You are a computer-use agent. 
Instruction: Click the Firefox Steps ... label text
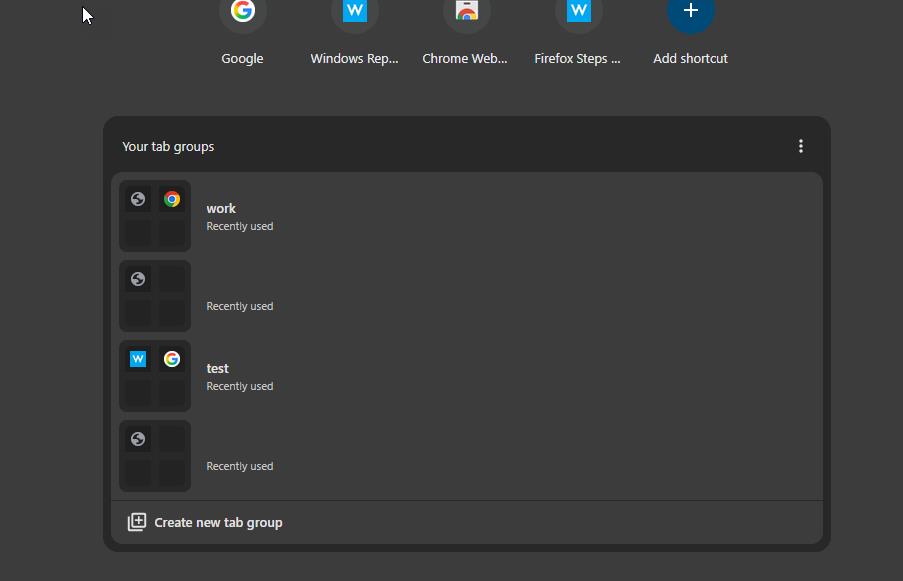tap(578, 59)
